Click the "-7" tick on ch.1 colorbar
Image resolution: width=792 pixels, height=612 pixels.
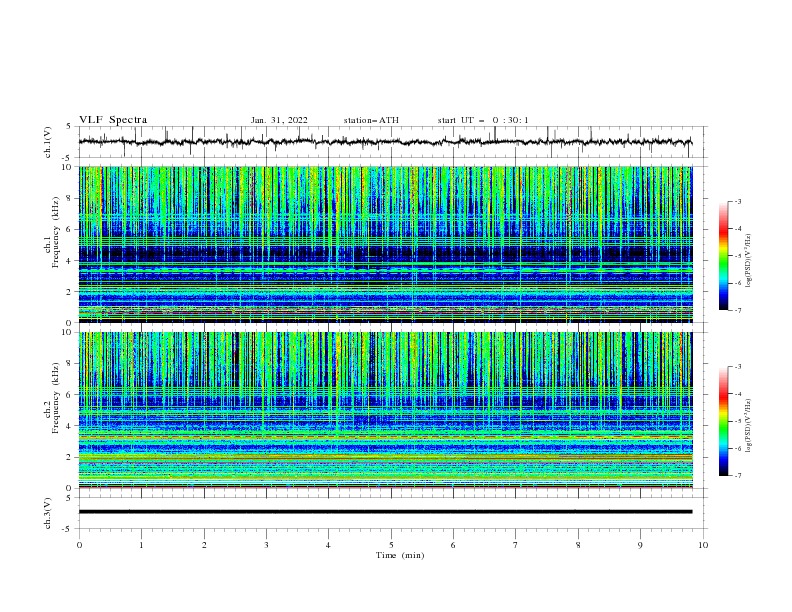click(x=737, y=310)
